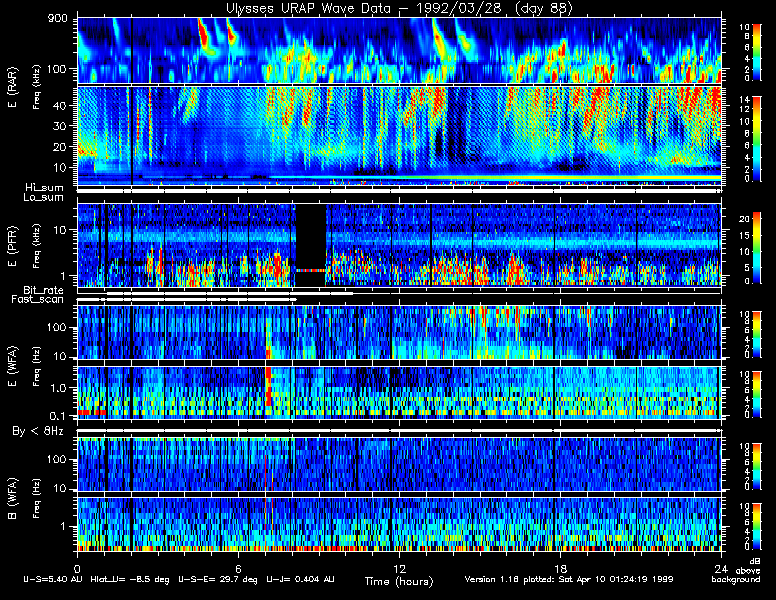Click the 'E (RAR)' axis label
Viewport: 776px width, 600px height.
point(12,88)
